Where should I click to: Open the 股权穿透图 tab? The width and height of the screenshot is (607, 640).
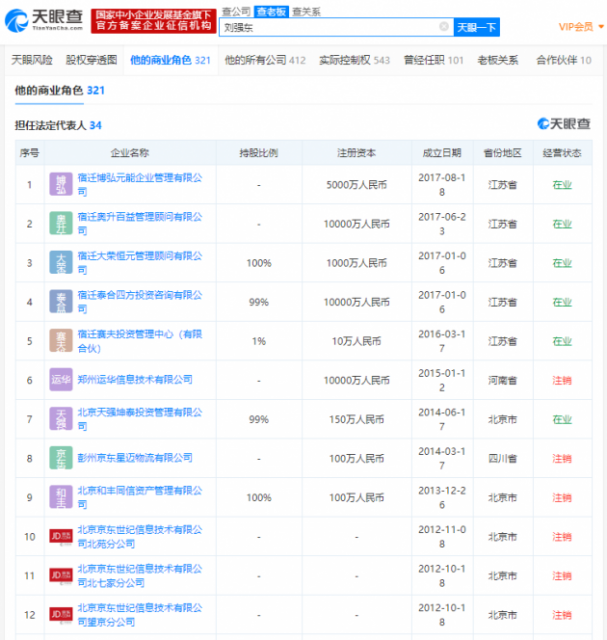91,61
